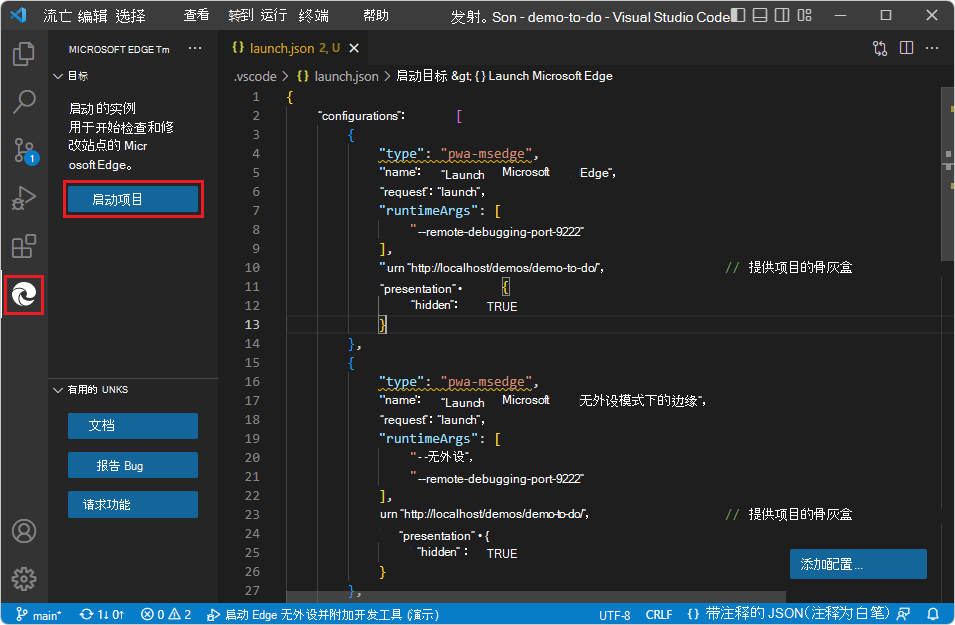
Task: Open the Explorer view in activity bar
Action: point(24,54)
